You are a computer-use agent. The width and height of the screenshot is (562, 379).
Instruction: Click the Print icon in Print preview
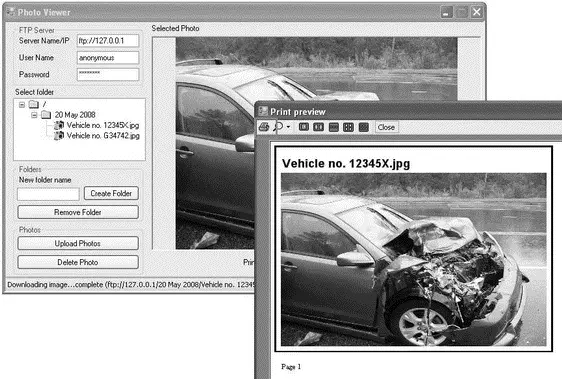(264, 127)
